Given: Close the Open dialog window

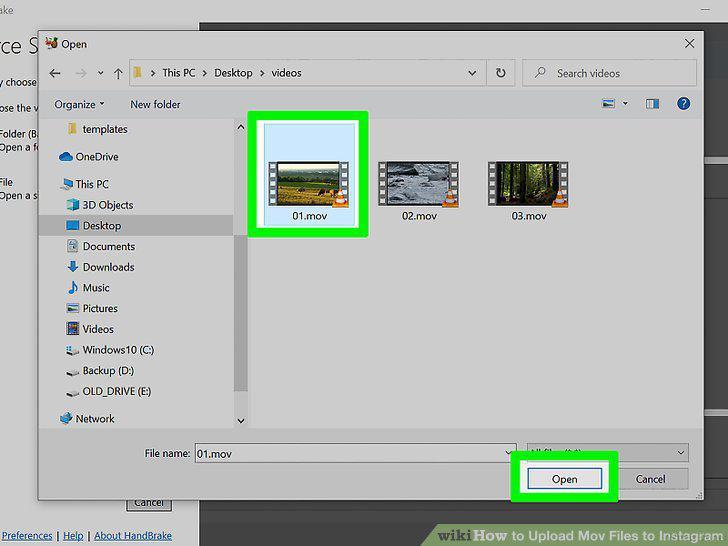Looking at the screenshot, I should (x=689, y=44).
